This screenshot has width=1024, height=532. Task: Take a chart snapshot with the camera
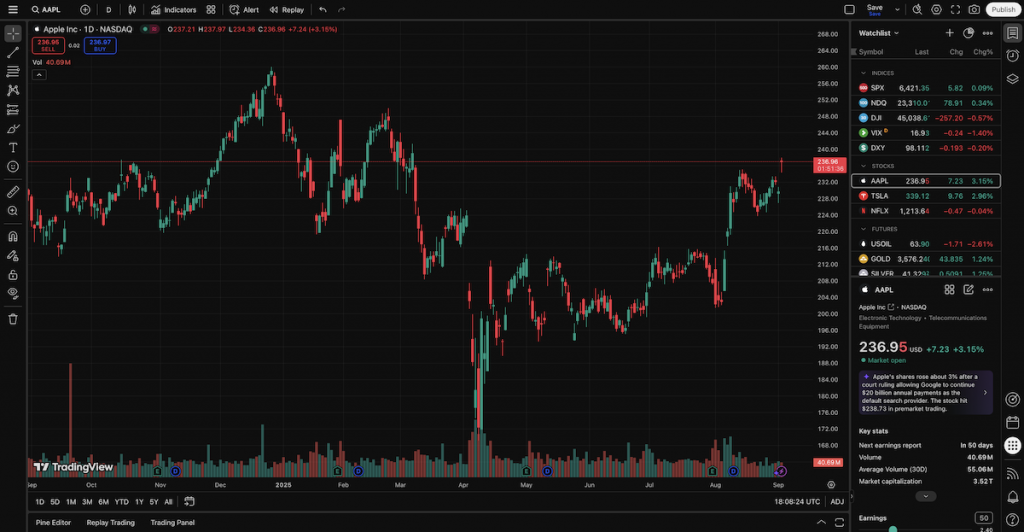[974, 10]
